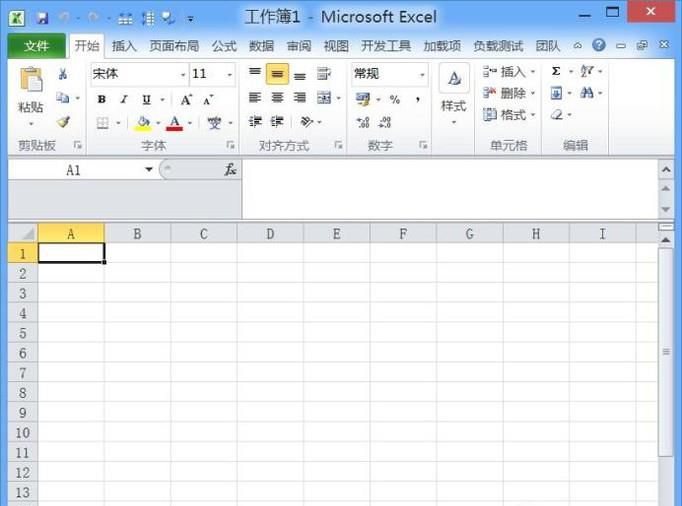Click the Save icon in quick access toolbar
Image resolution: width=682 pixels, height=506 pixels.
pos(42,18)
